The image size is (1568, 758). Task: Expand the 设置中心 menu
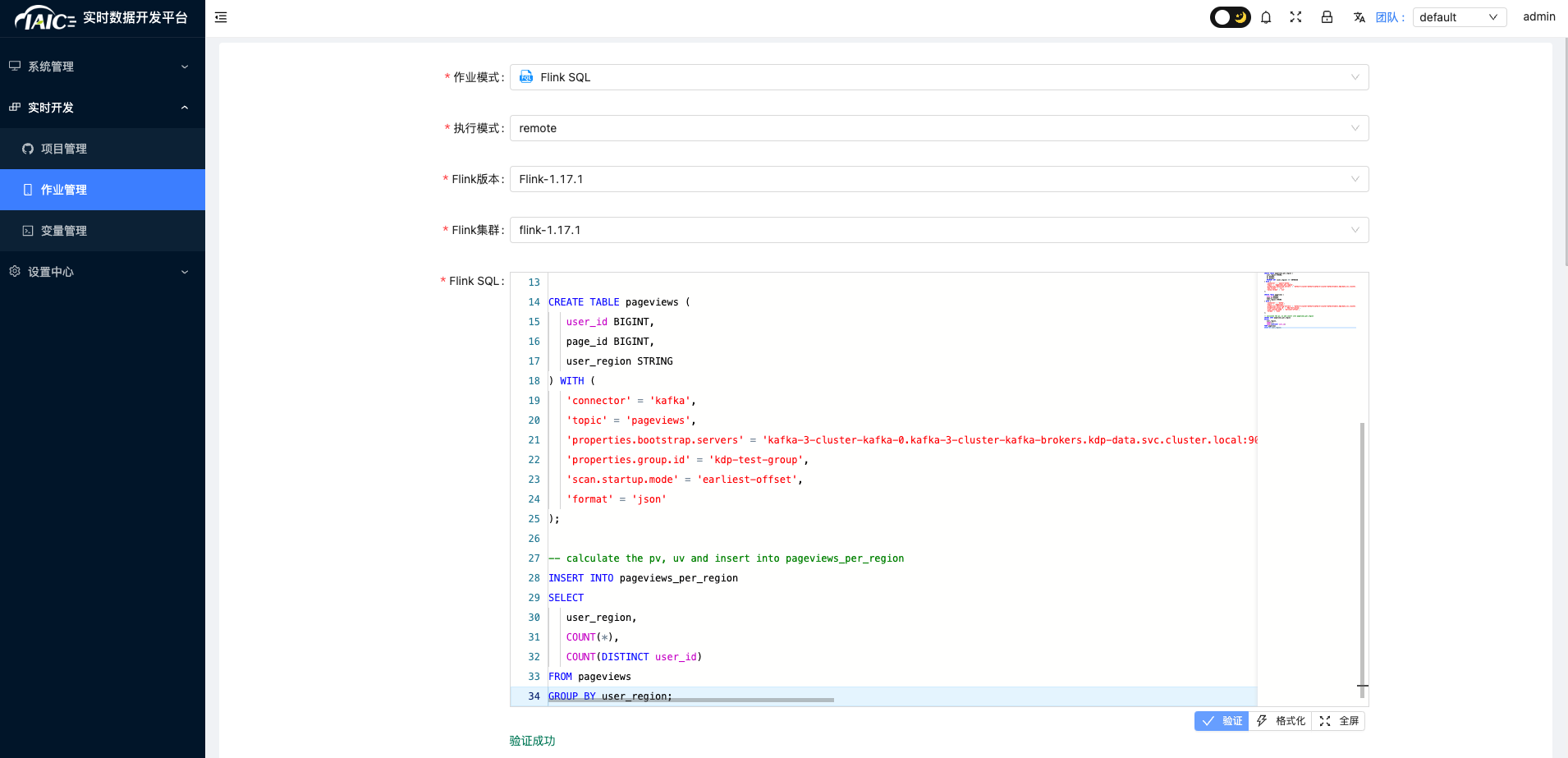coord(103,272)
